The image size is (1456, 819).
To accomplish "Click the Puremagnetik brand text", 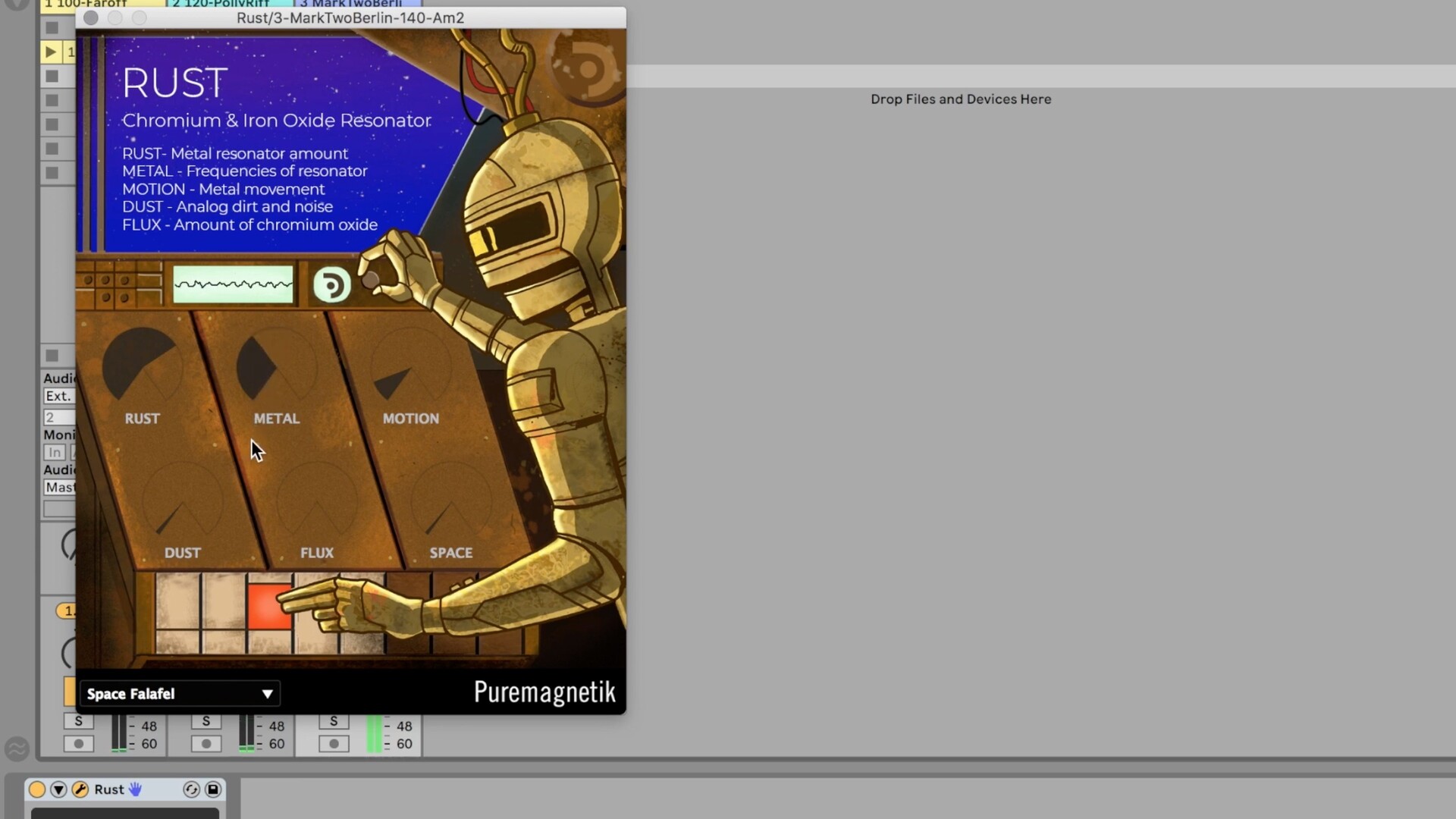I will click(x=544, y=692).
